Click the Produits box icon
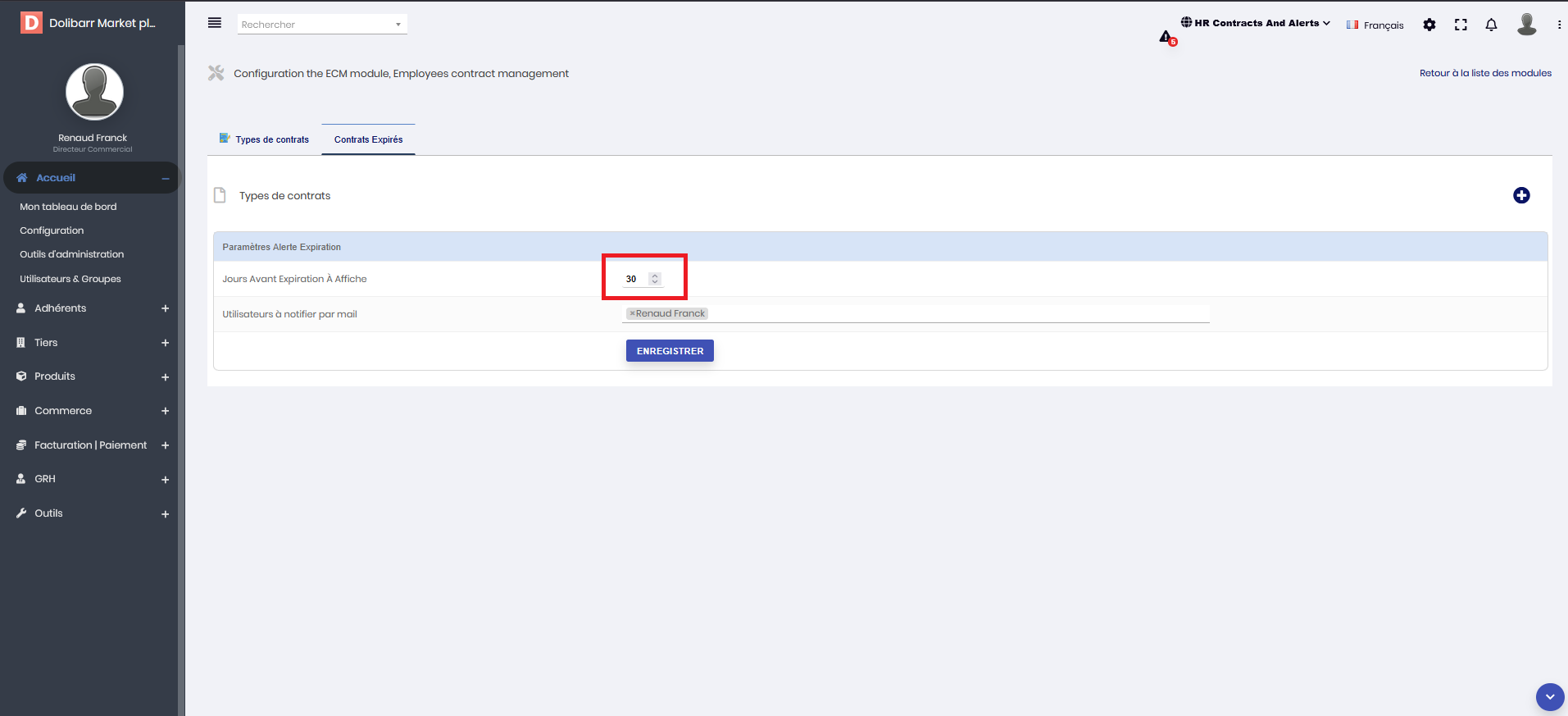The width and height of the screenshot is (1568, 716). pos(21,376)
